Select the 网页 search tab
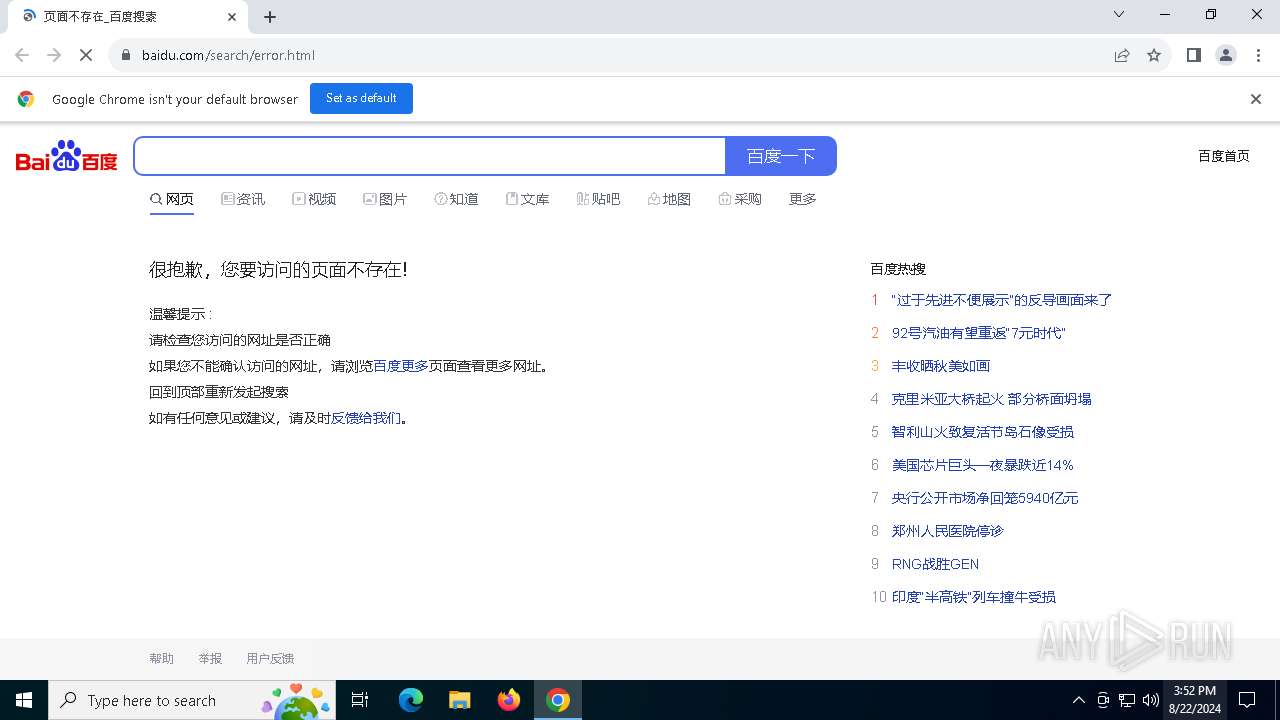Viewport: 1280px width, 720px height. pyautogui.click(x=172, y=199)
